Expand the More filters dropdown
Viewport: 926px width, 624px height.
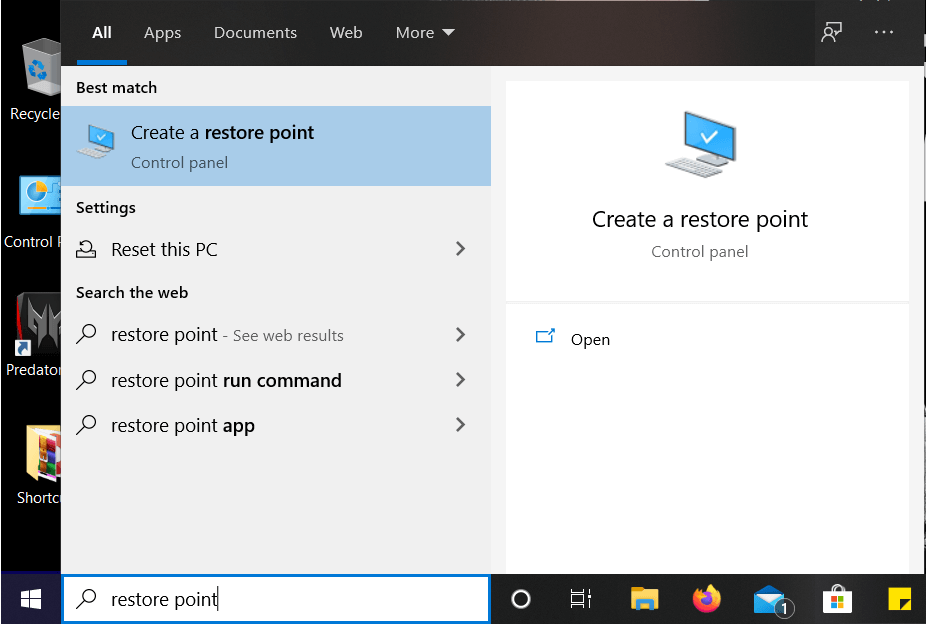point(424,32)
